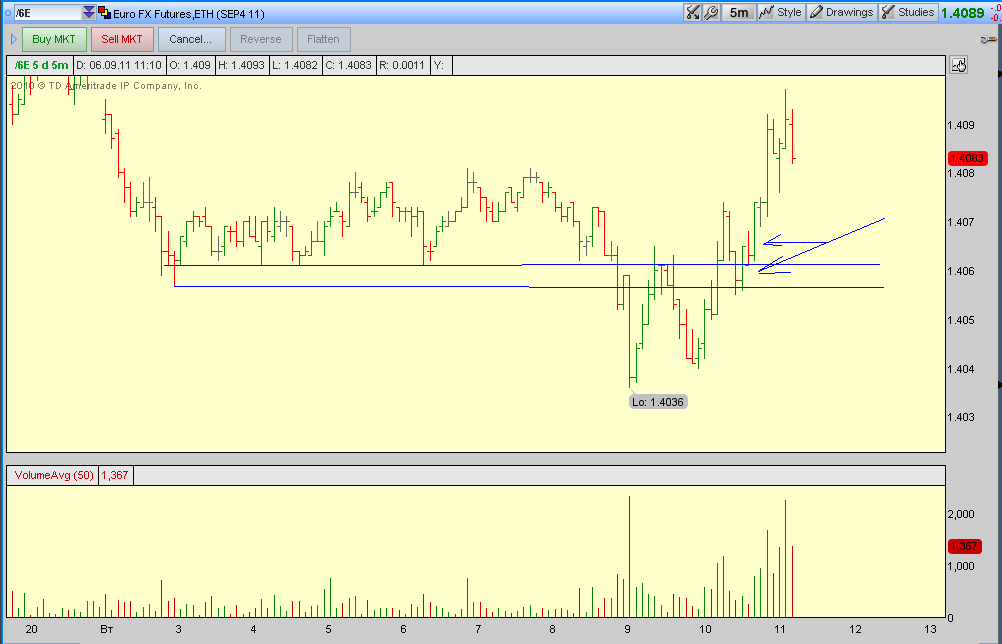Open the symbol selector dropdown arrow

click(89, 13)
